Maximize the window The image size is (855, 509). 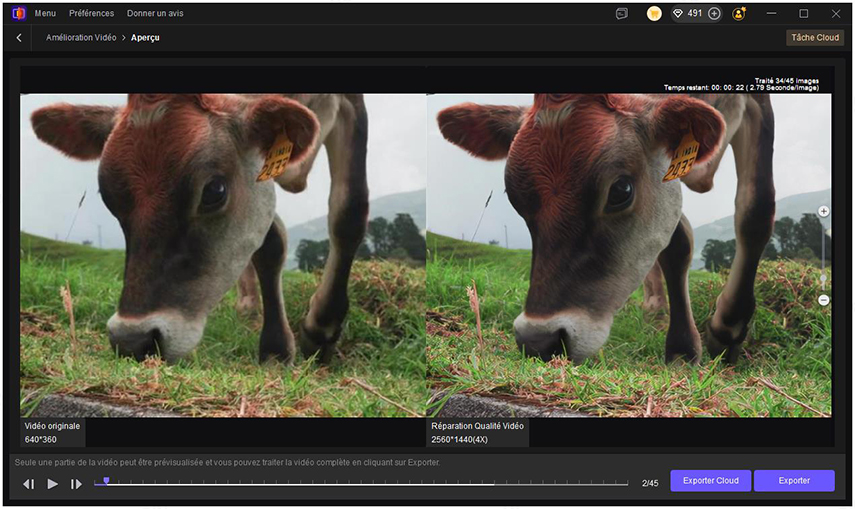click(x=803, y=13)
